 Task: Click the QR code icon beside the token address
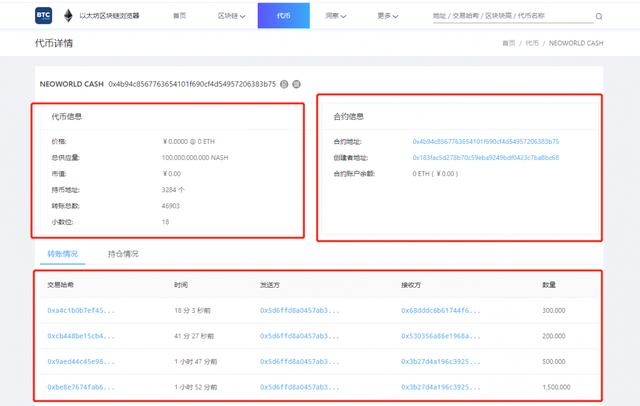click(297, 84)
